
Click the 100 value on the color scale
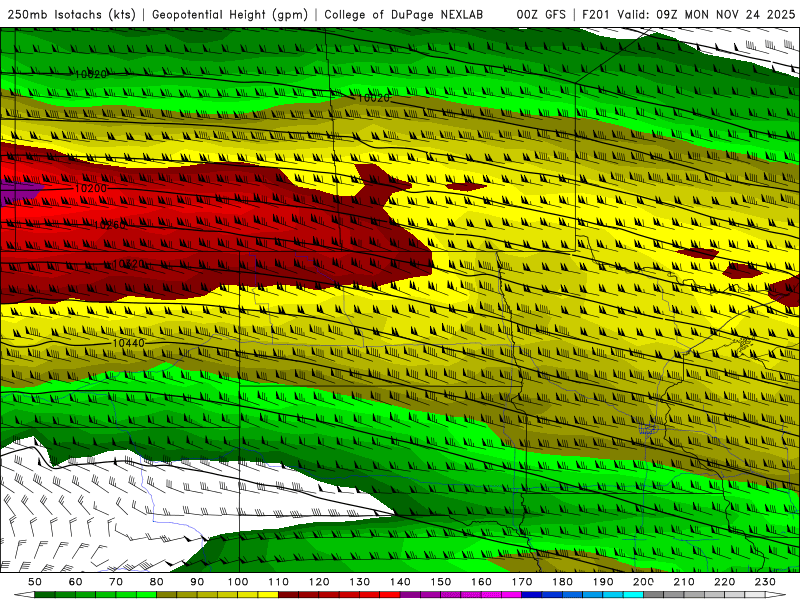tap(238, 582)
